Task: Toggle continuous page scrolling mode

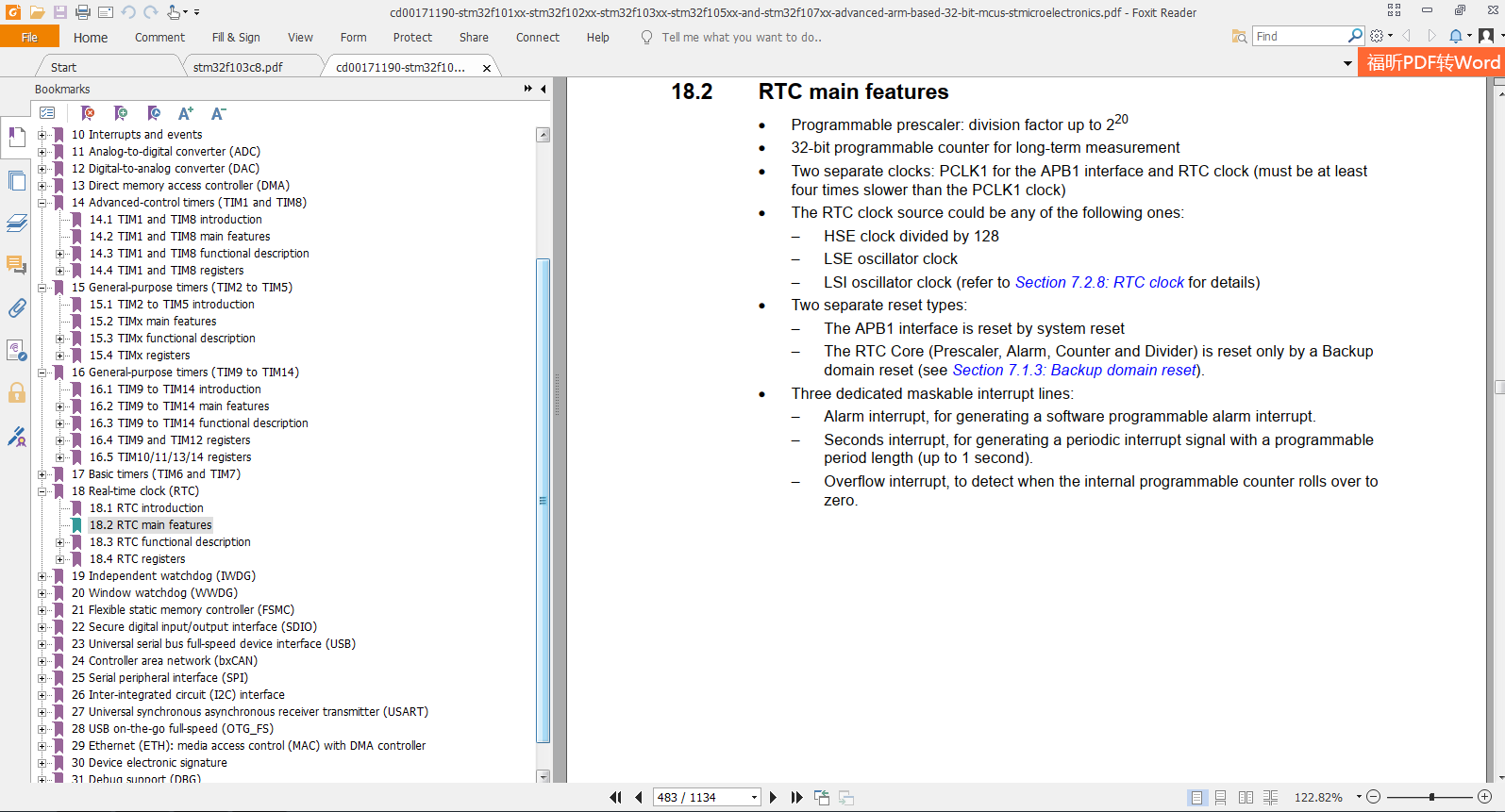Action: 1221,798
